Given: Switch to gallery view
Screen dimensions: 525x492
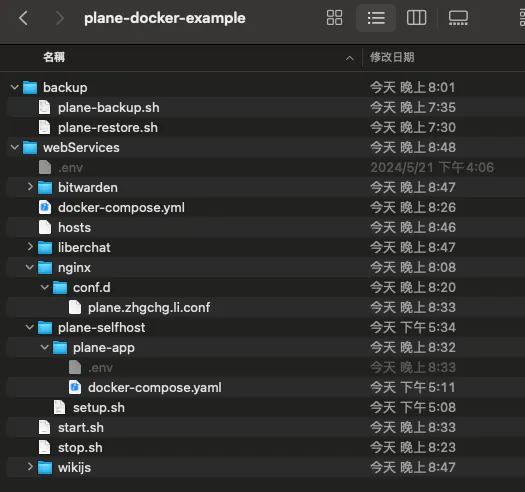Looking at the screenshot, I should pyautogui.click(x=458, y=18).
